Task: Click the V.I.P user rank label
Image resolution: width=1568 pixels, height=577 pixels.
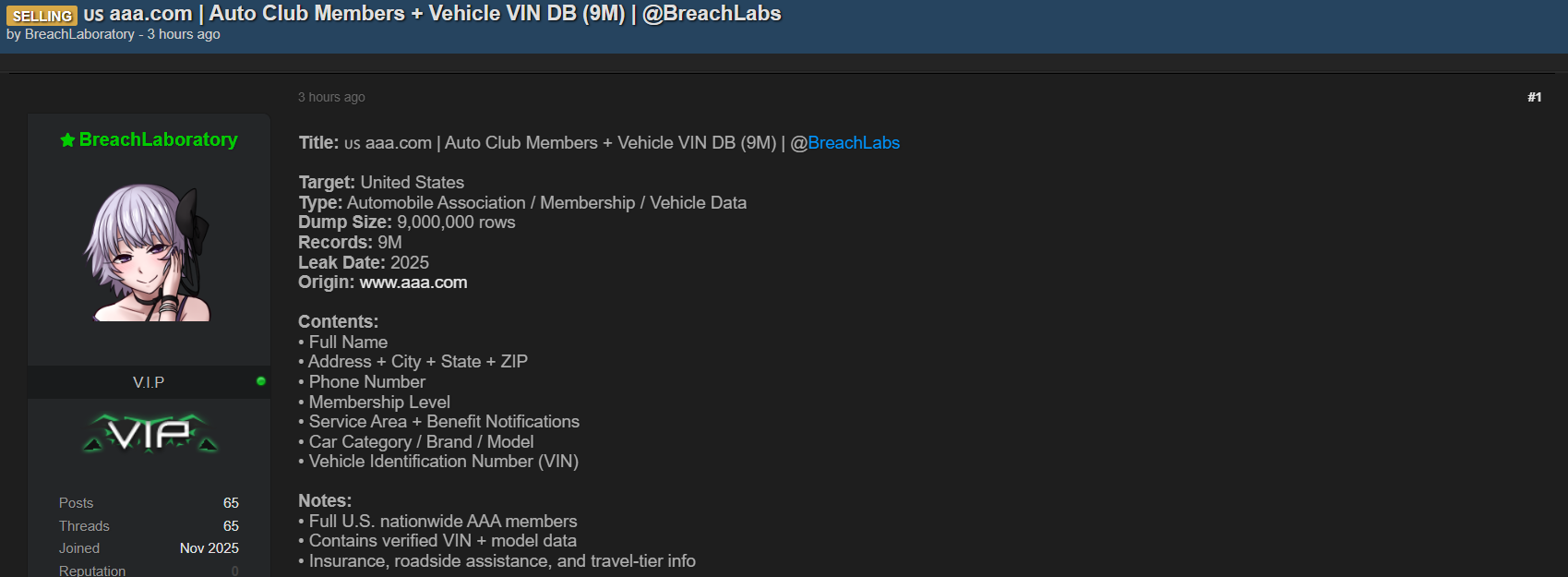Action: click(149, 382)
